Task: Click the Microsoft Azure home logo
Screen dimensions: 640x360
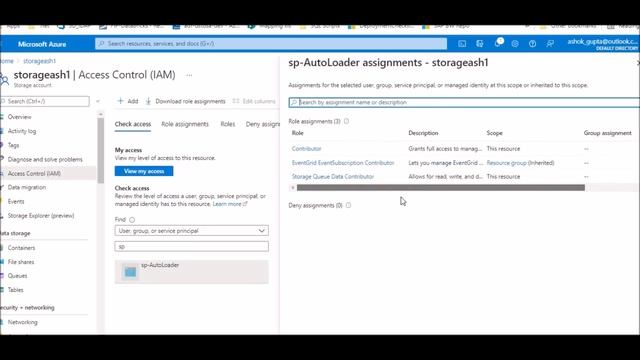Action: pos(42,44)
